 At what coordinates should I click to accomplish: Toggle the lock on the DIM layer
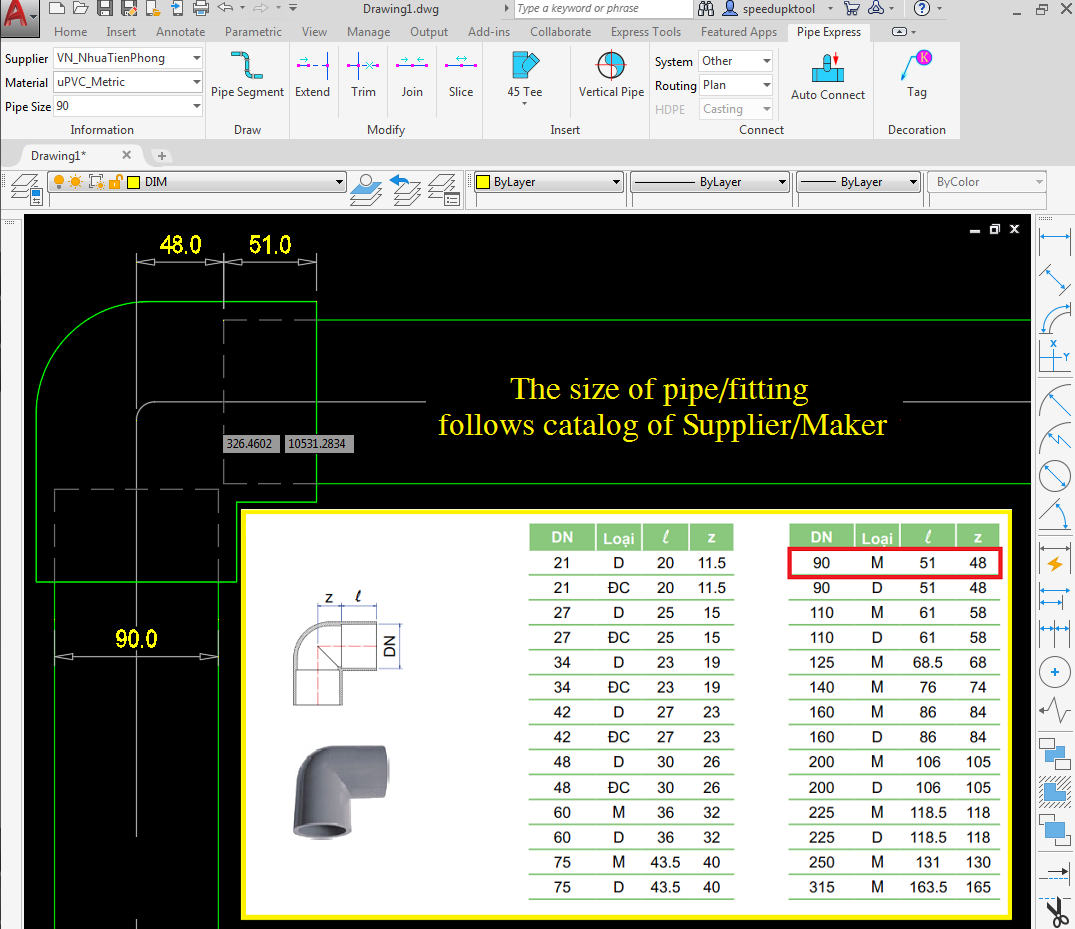(115, 182)
